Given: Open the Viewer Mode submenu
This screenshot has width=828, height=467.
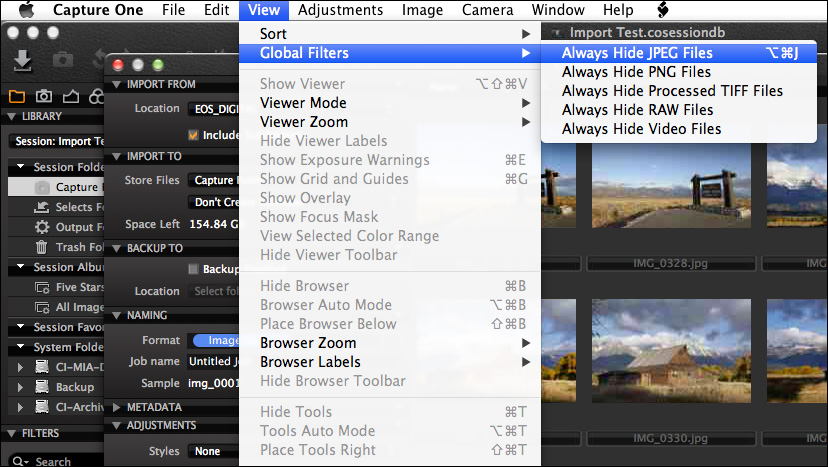Looking at the screenshot, I should pyautogui.click(x=390, y=103).
